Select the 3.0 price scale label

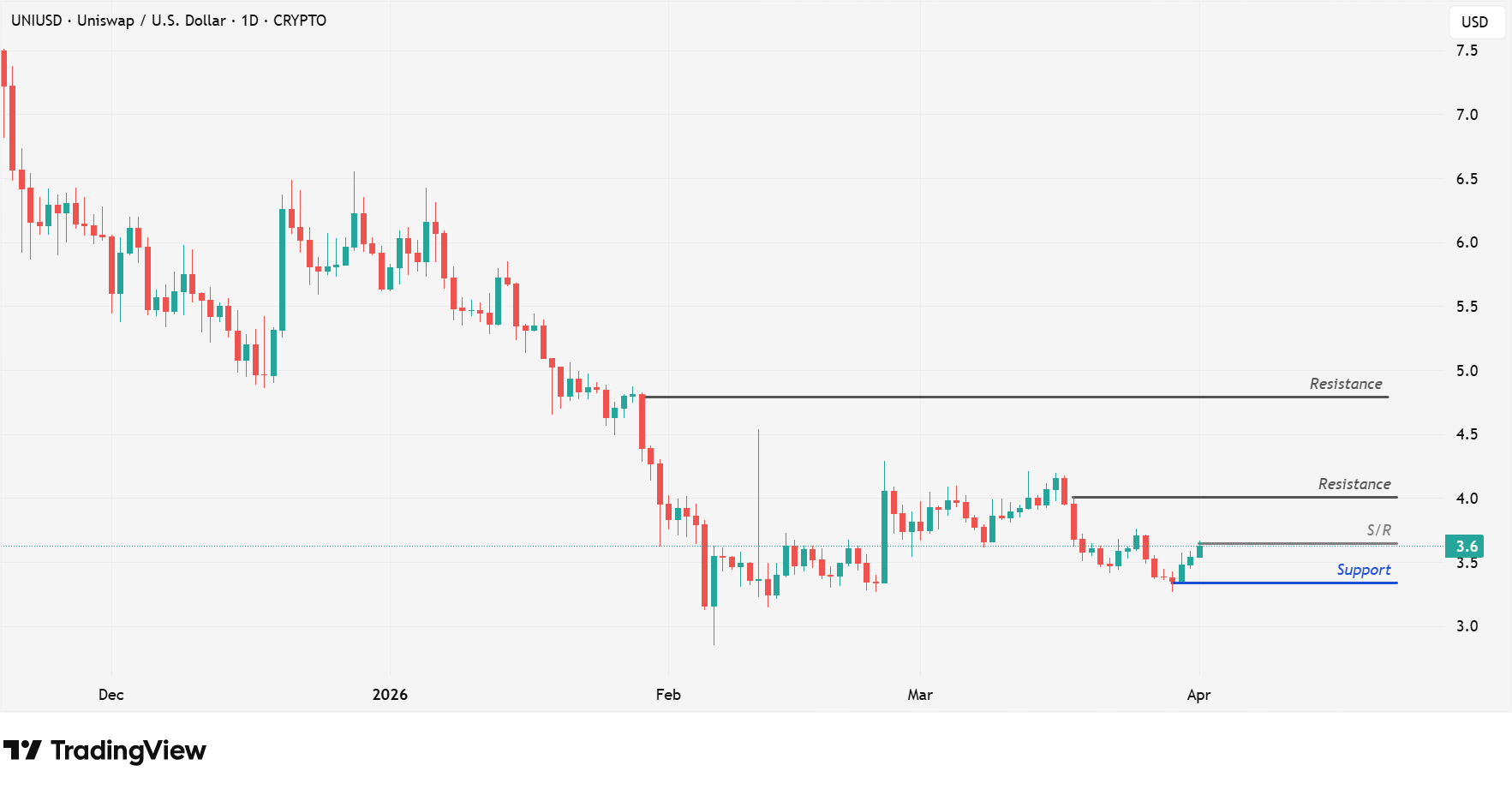(1467, 626)
